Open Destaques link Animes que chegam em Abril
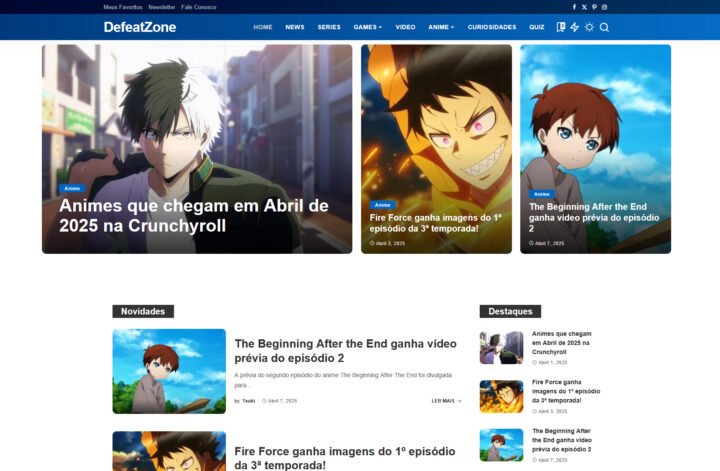The image size is (720, 471). [562, 342]
